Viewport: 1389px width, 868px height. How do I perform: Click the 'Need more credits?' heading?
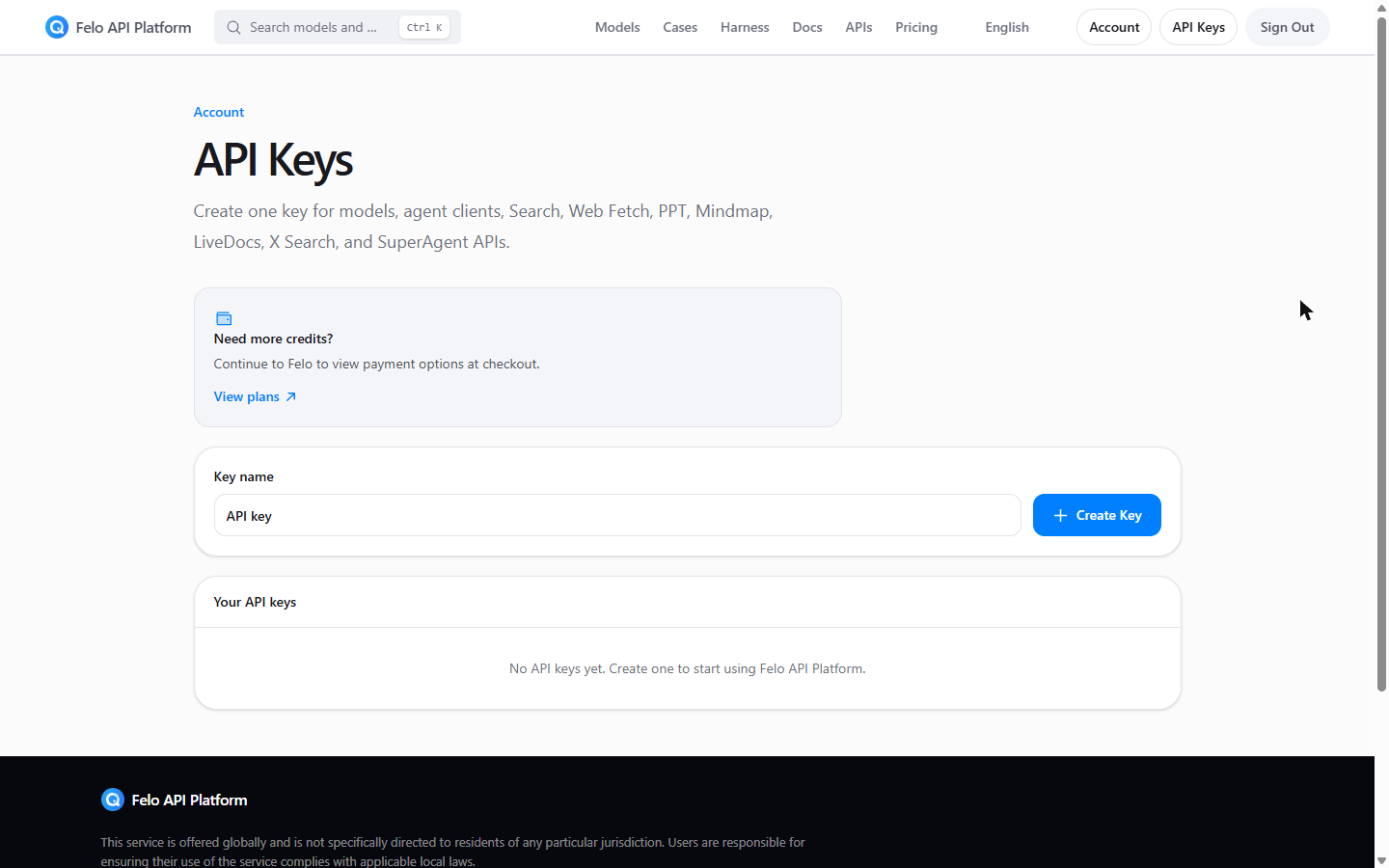(x=273, y=339)
